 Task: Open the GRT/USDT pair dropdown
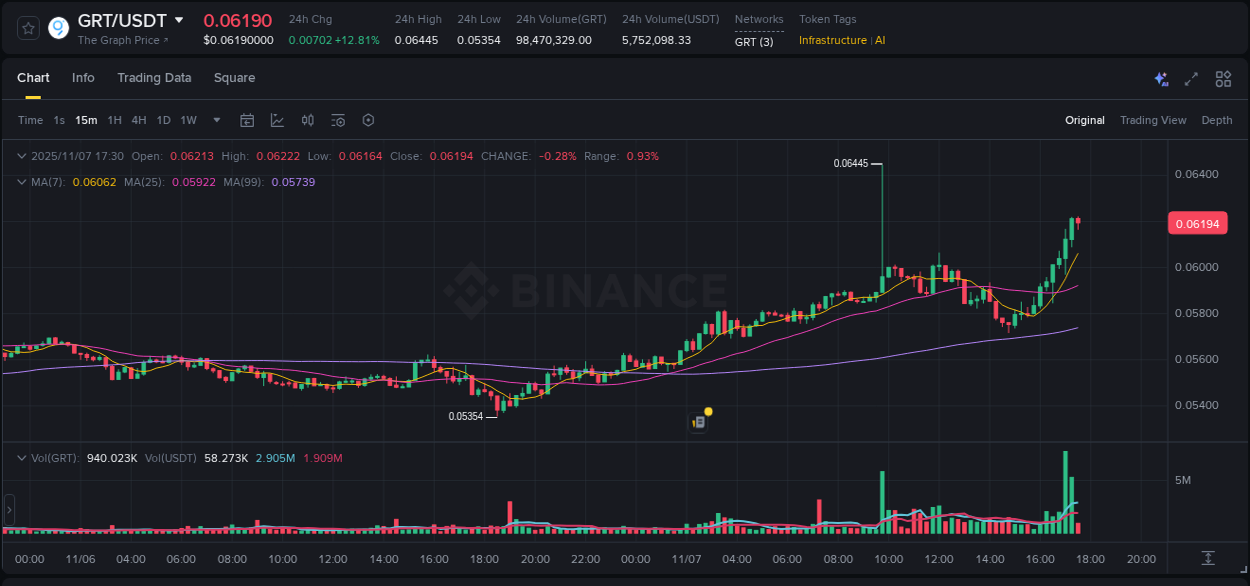pos(179,19)
